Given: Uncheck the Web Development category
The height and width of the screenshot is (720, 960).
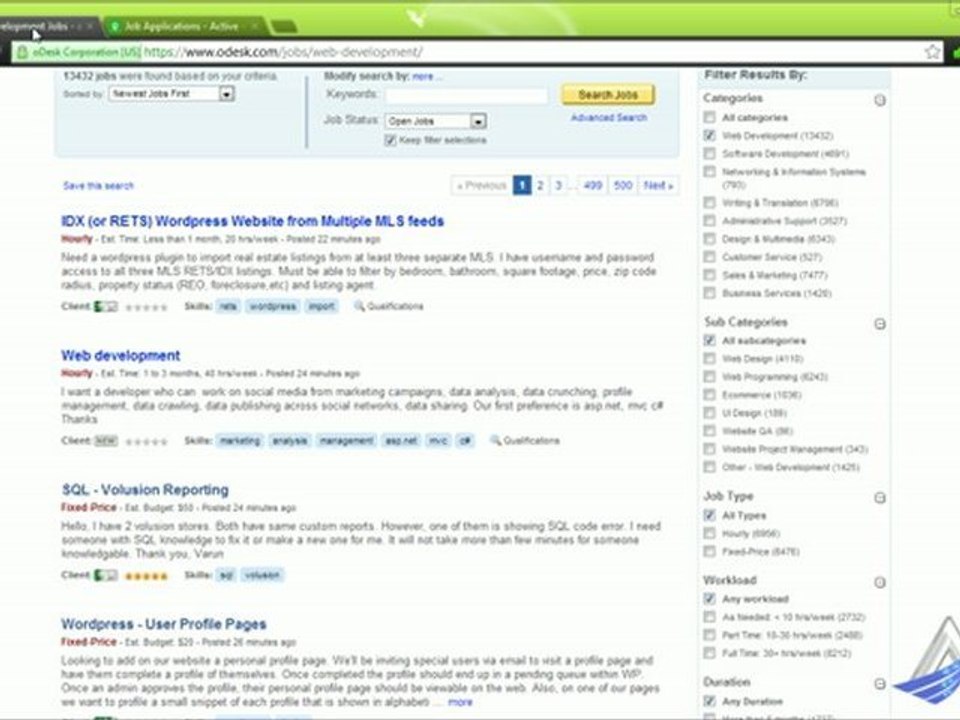Looking at the screenshot, I should (x=709, y=135).
